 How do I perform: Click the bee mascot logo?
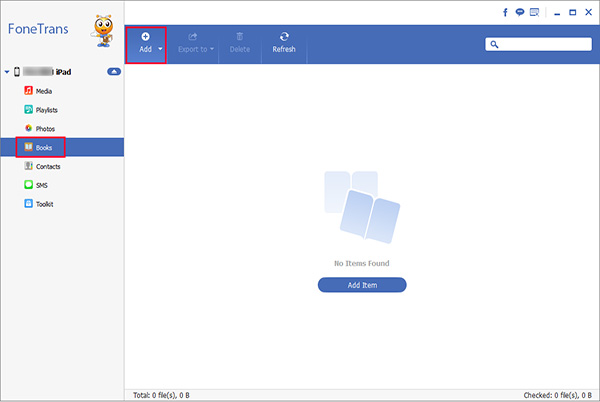click(103, 31)
